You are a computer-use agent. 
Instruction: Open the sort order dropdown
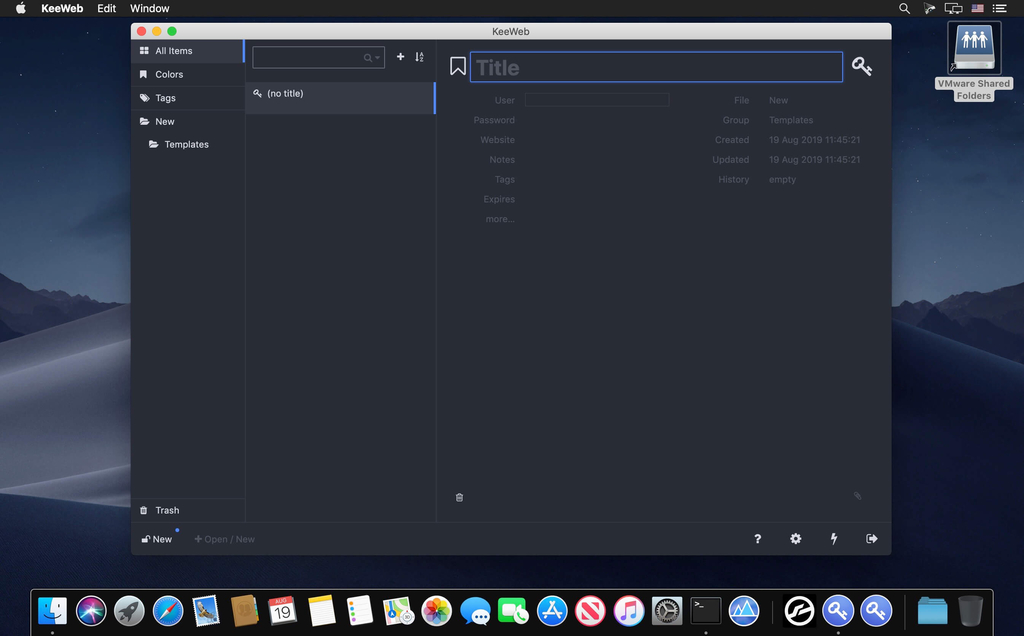point(419,57)
